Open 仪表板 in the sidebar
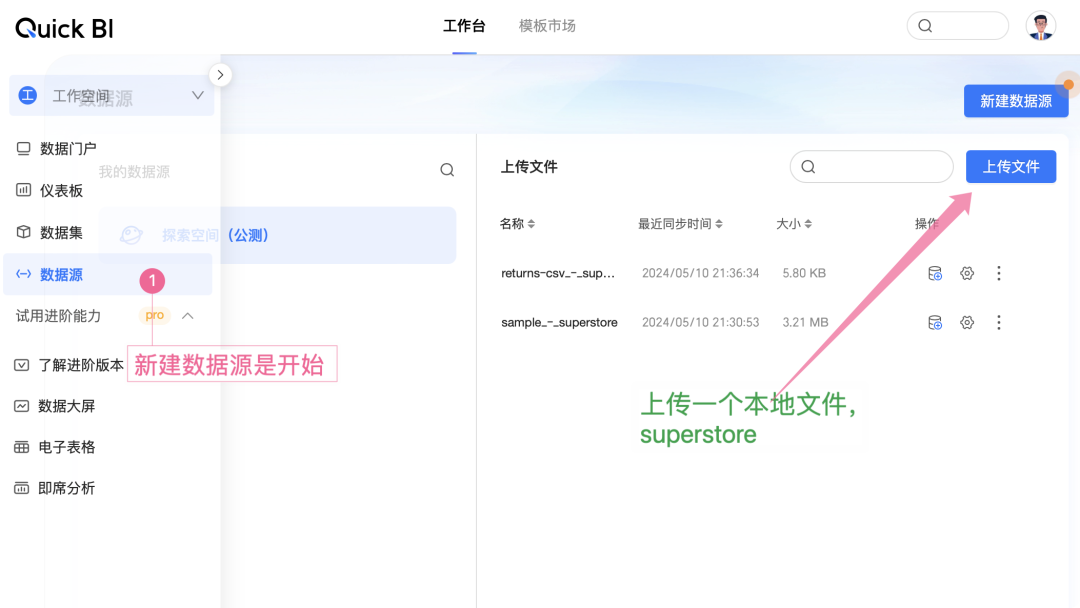This screenshot has height=608, width=1080. click(61, 190)
